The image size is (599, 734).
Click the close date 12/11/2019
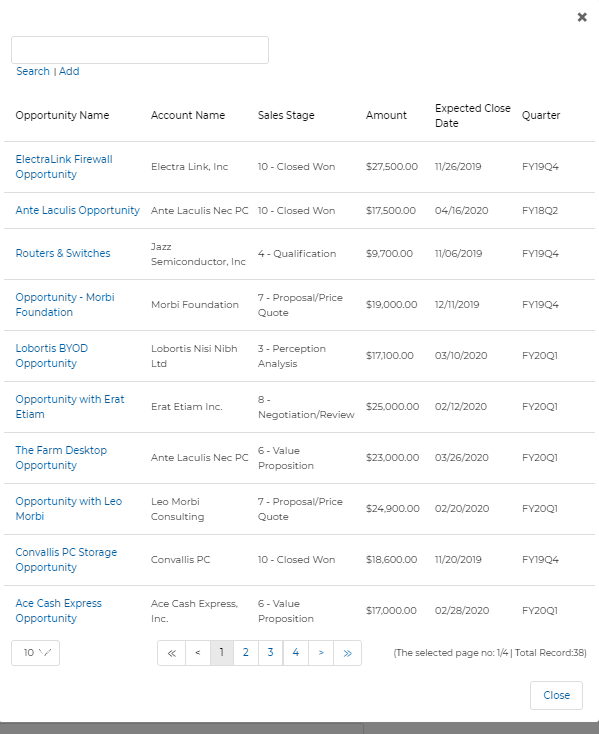tap(457, 305)
